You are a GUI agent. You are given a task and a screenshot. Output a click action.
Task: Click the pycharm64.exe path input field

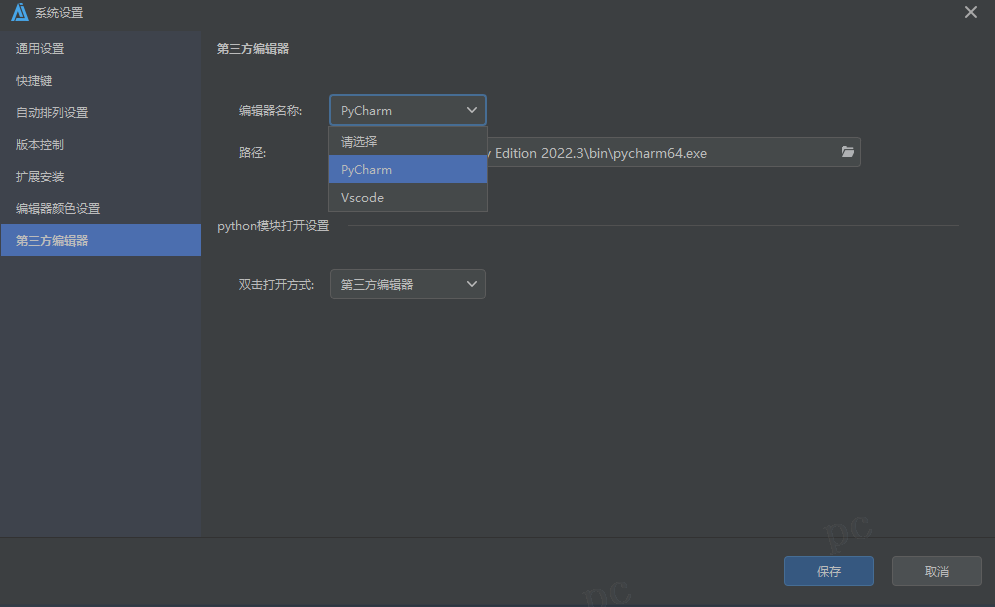(660, 153)
